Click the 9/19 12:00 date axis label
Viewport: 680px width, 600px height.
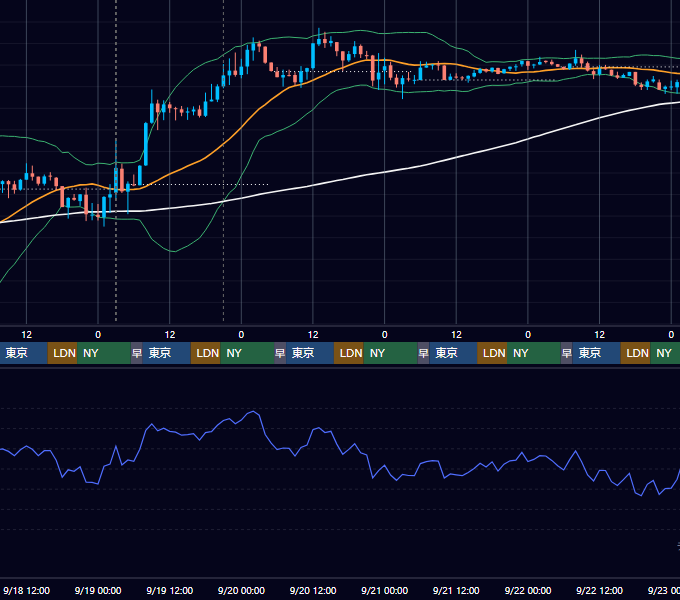[170, 590]
